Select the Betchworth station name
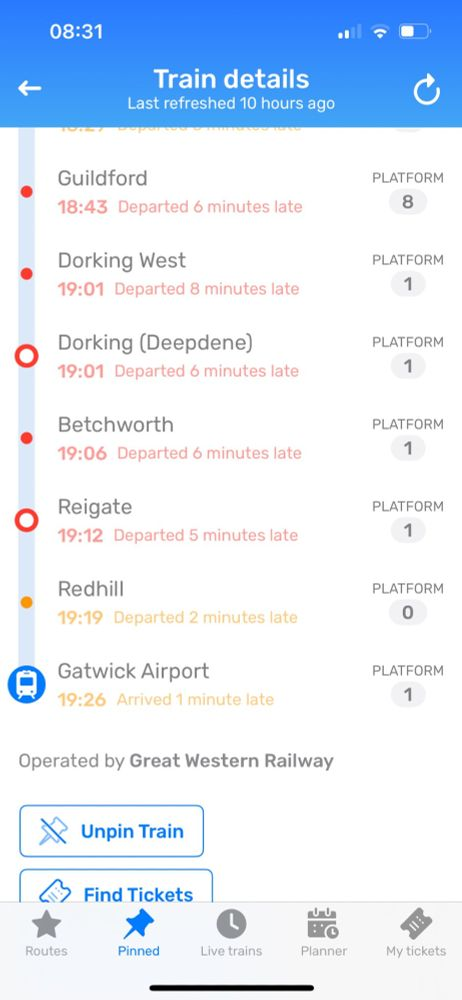The width and height of the screenshot is (462, 1000). click(116, 425)
